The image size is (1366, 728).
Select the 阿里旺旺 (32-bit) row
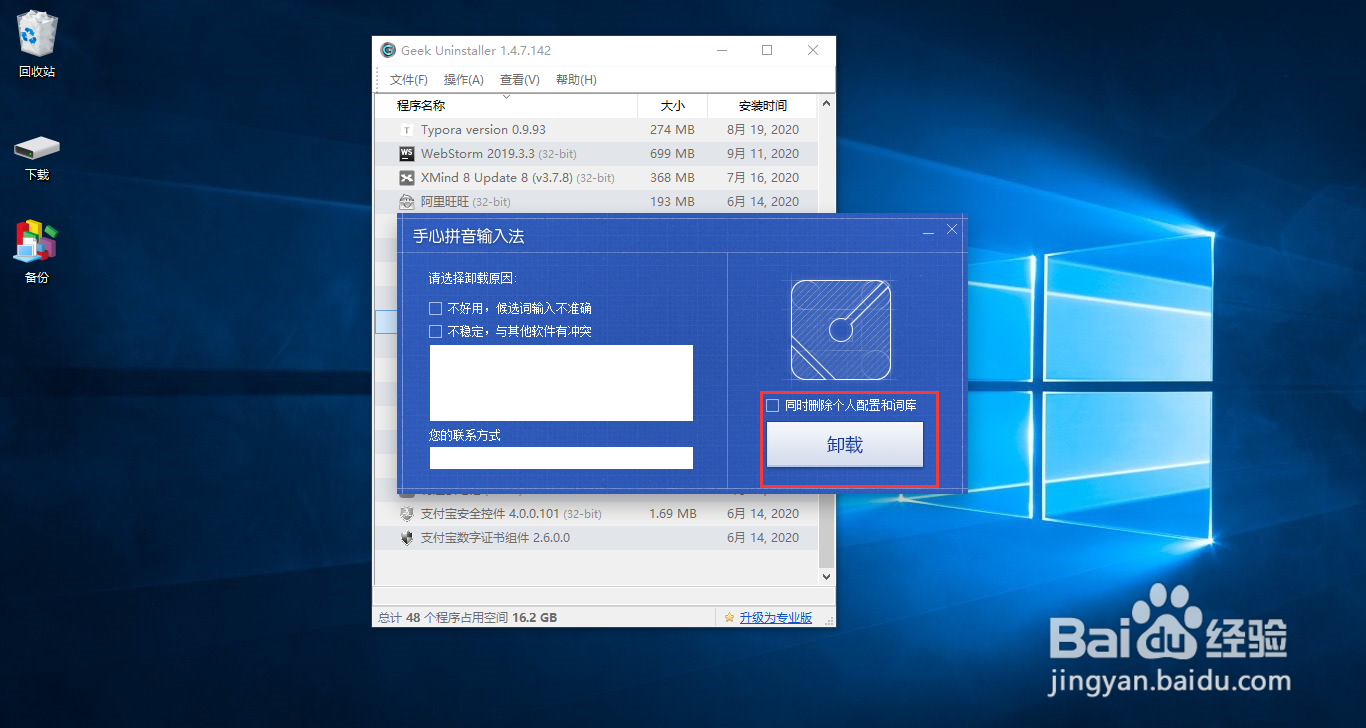tap(596, 202)
